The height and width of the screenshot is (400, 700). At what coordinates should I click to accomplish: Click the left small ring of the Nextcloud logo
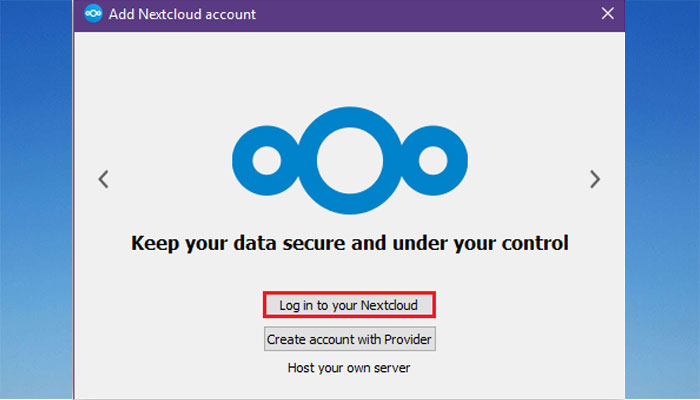click(267, 161)
